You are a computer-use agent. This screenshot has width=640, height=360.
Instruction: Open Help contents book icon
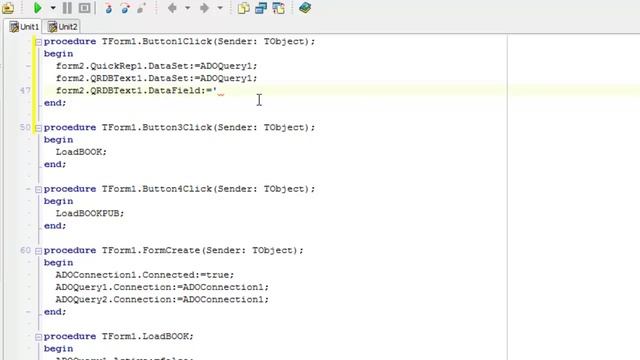(x=305, y=8)
